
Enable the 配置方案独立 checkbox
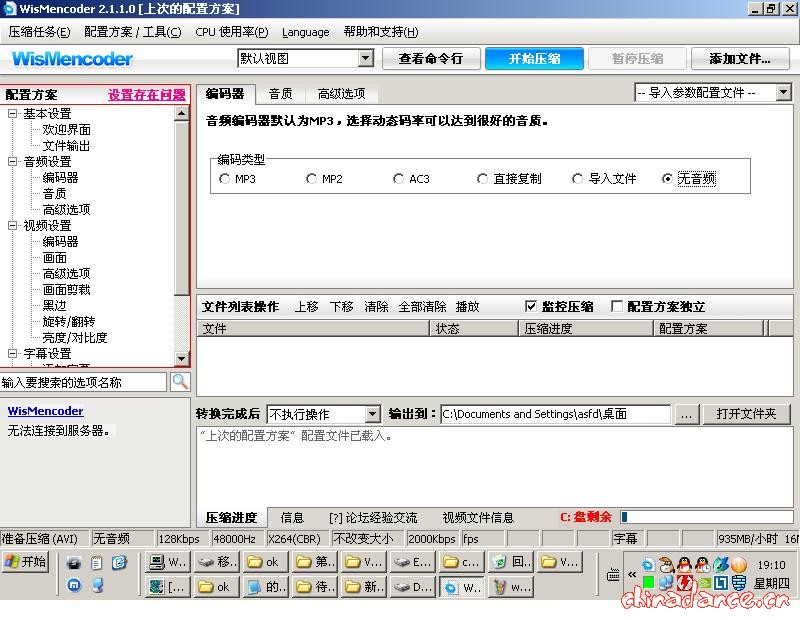(617, 307)
